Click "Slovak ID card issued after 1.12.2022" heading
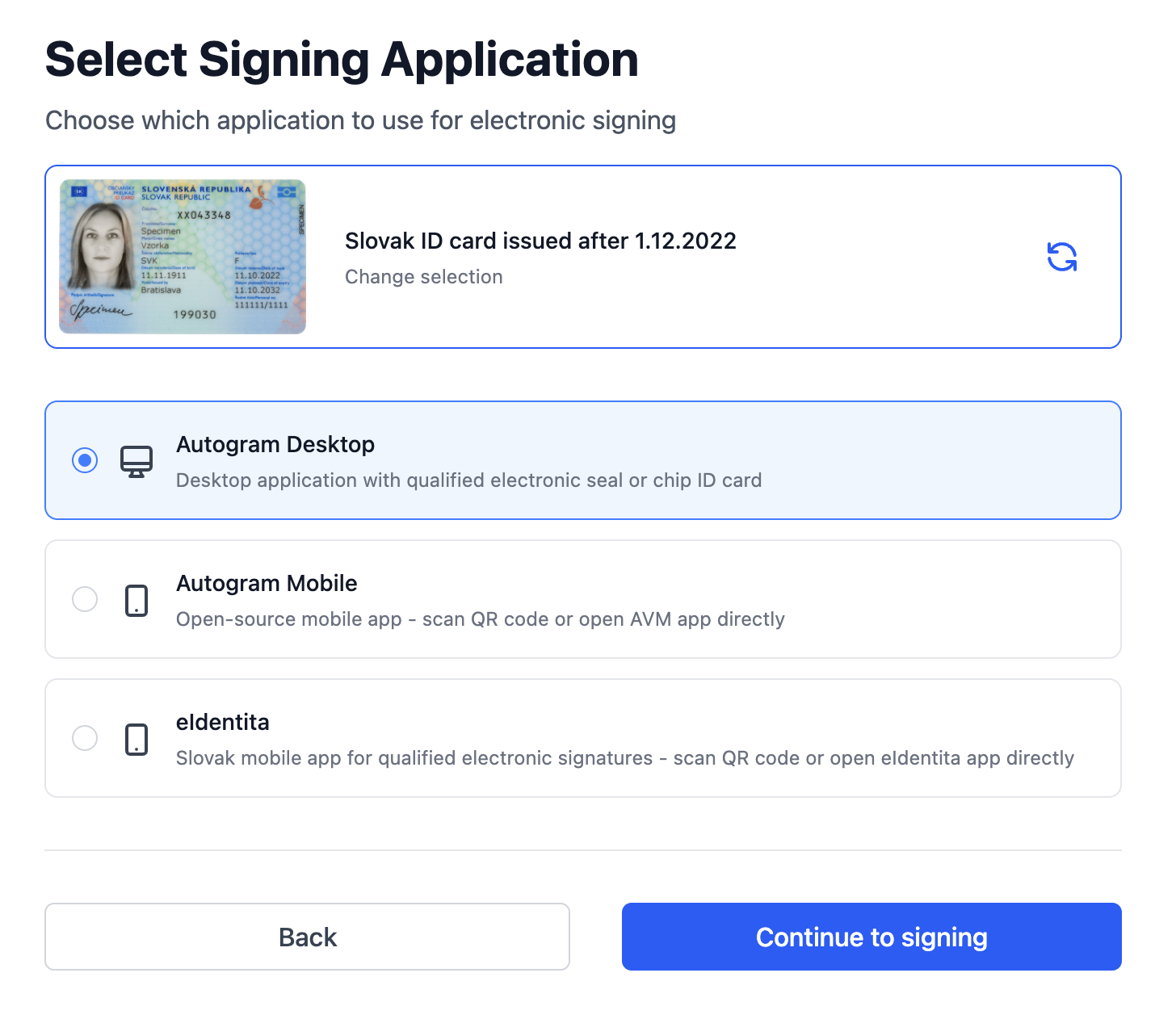 click(540, 241)
